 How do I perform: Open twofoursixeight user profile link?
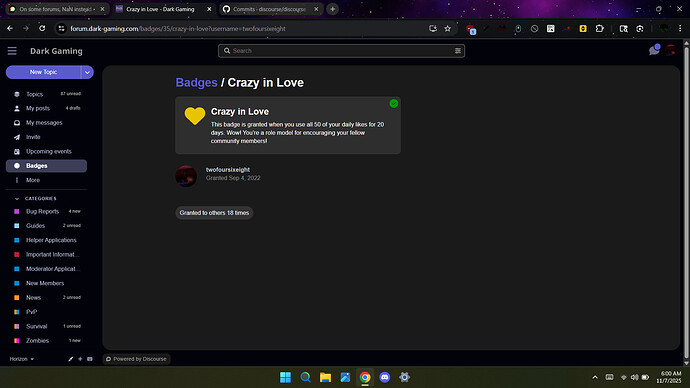(228, 169)
